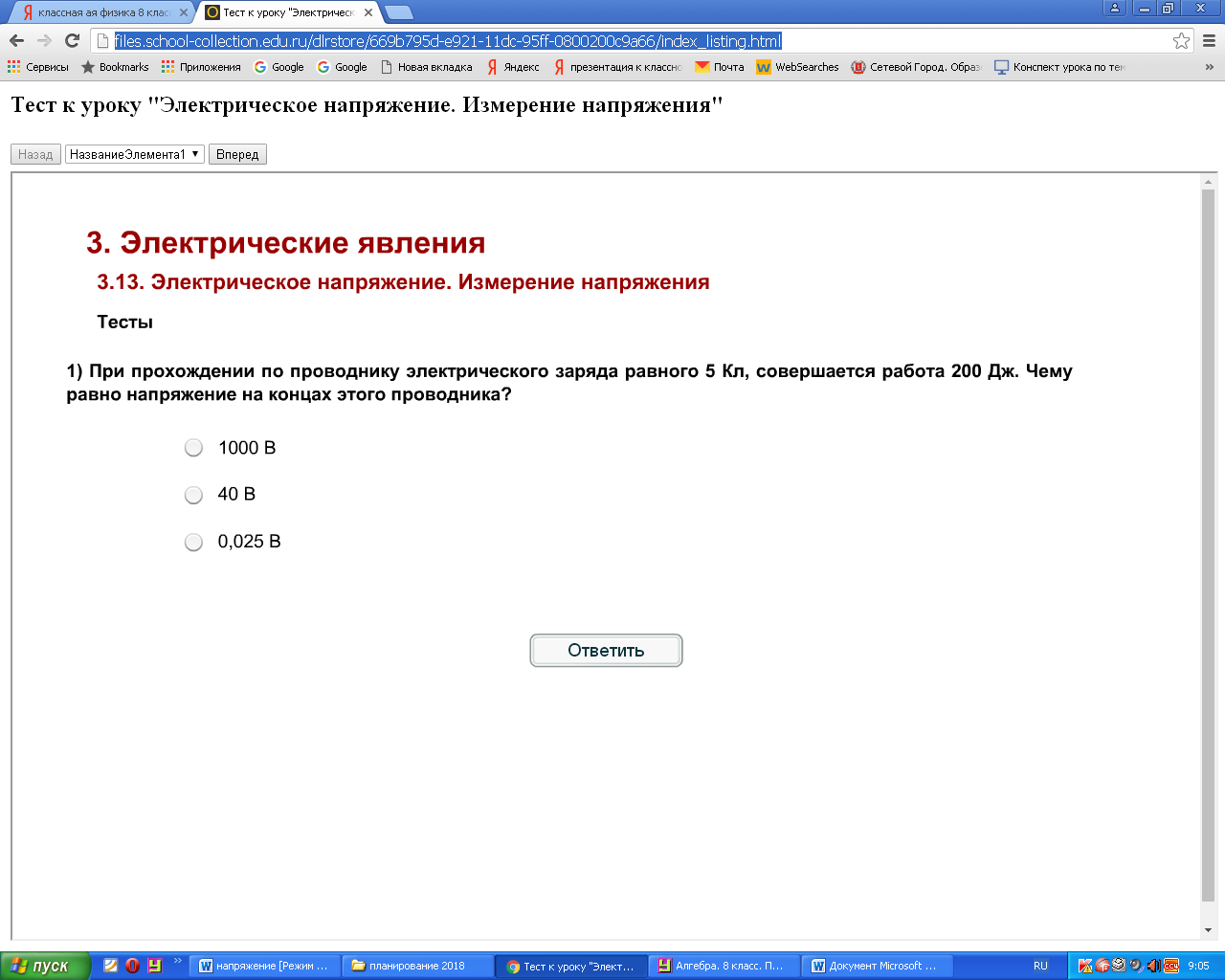Click the Kaspersky tray icon
The width and height of the screenshot is (1225, 980).
1085,966
